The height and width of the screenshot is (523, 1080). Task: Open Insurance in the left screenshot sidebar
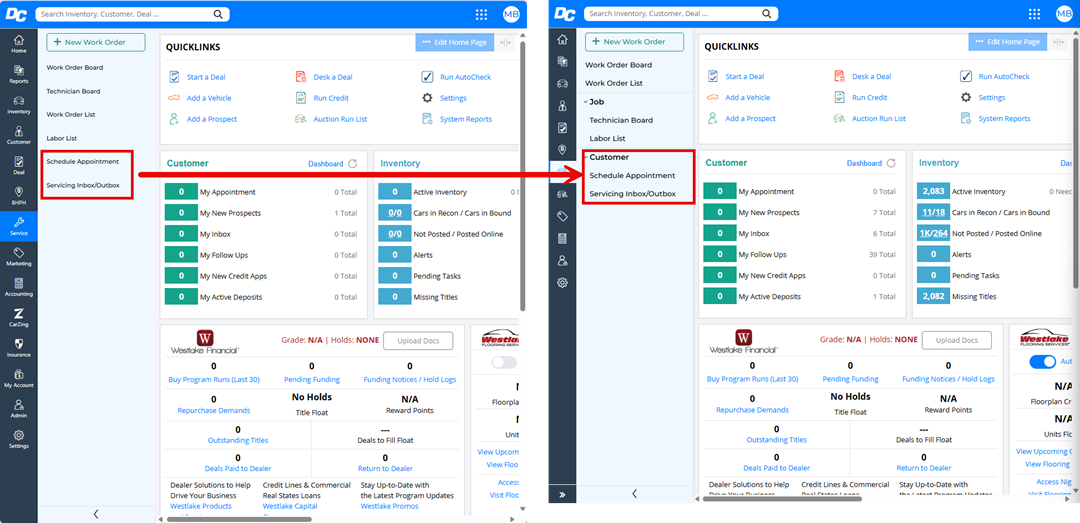[19, 347]
